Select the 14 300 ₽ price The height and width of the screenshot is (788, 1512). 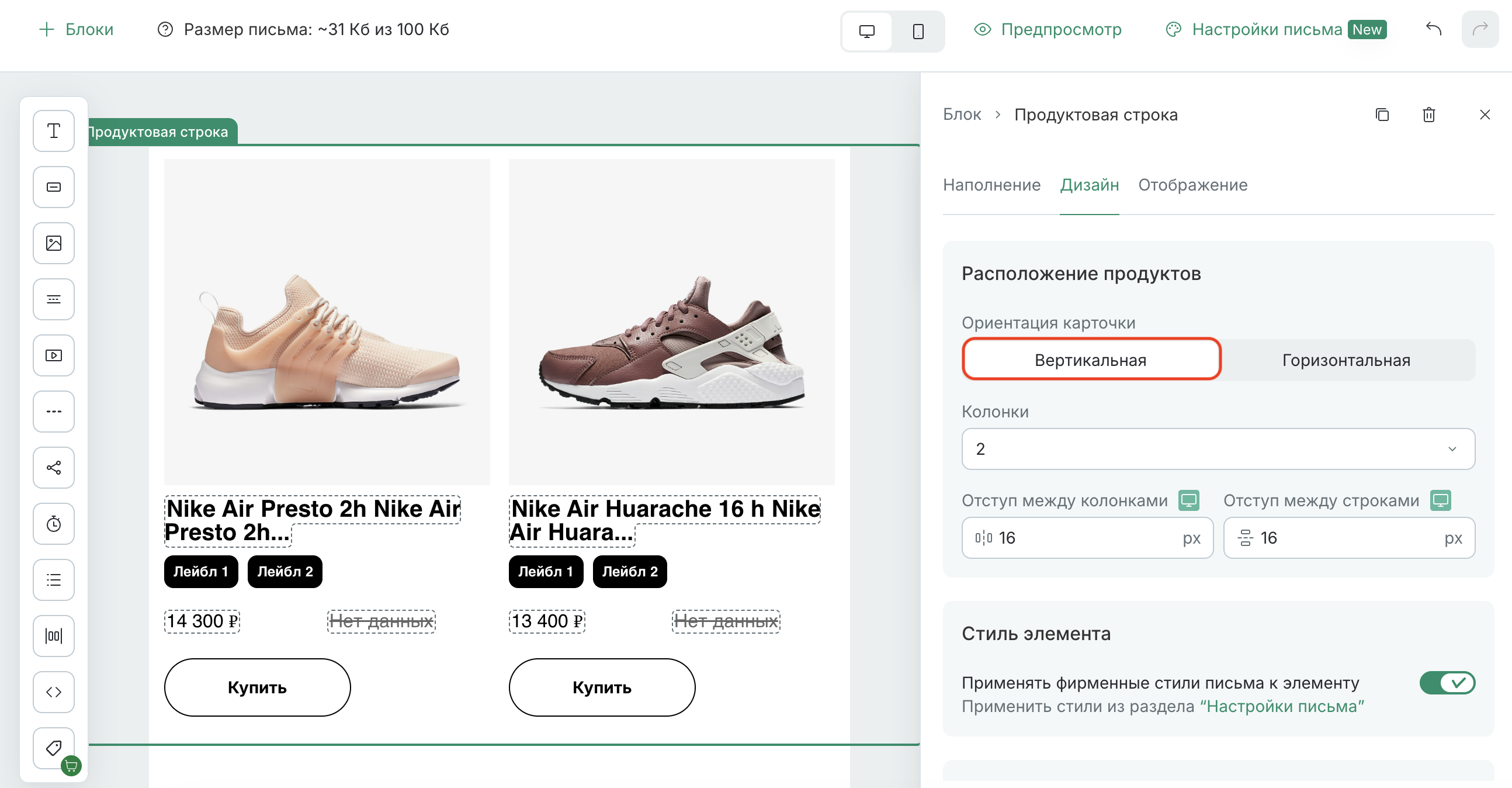[x=202, y=621]
